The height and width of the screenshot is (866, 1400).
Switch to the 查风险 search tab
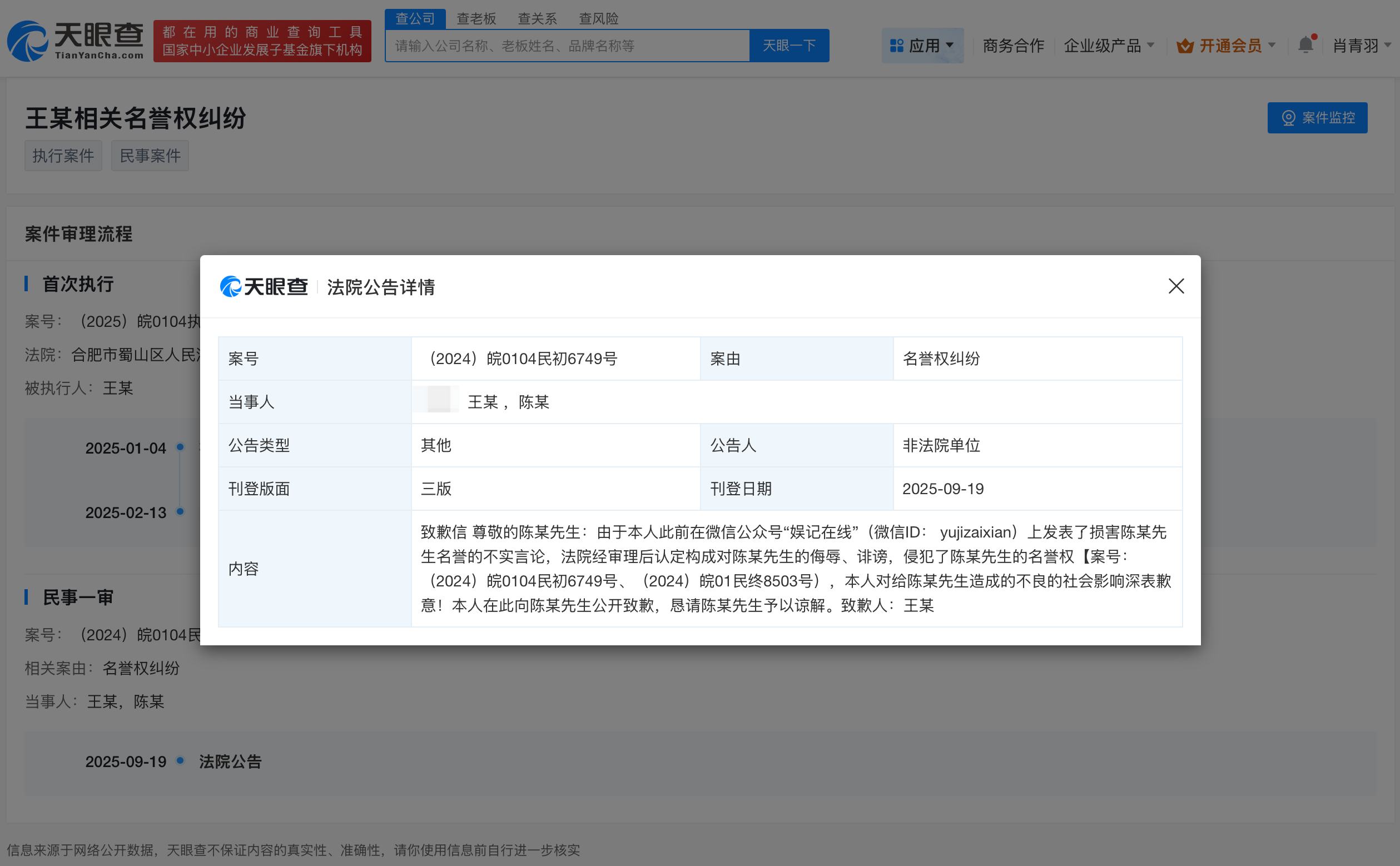pos(598,18)
